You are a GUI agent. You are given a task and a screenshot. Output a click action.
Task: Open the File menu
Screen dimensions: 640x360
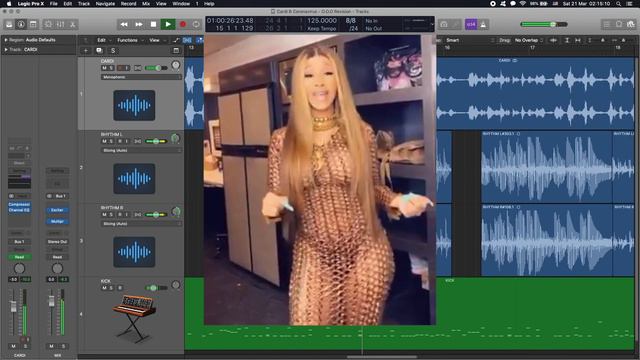click(x=53, y=4)
